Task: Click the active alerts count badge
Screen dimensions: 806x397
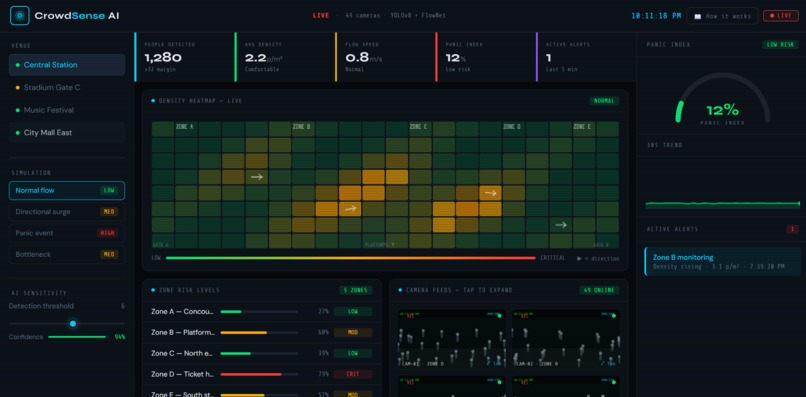Action: (x=792, y=229)
